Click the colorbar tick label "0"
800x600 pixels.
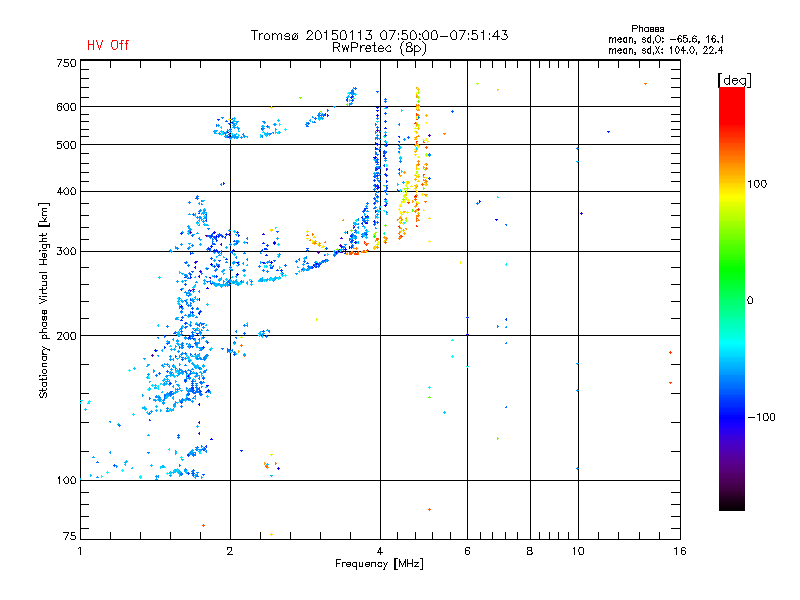pyautogui.click(x=750, y=300)
